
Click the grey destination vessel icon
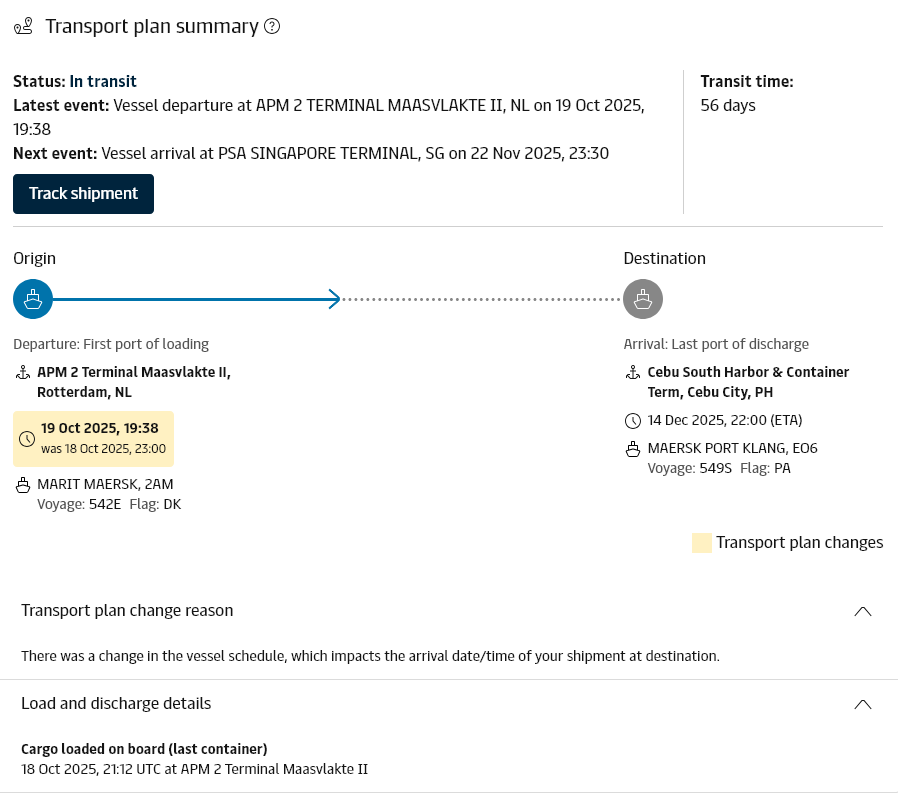643,298
